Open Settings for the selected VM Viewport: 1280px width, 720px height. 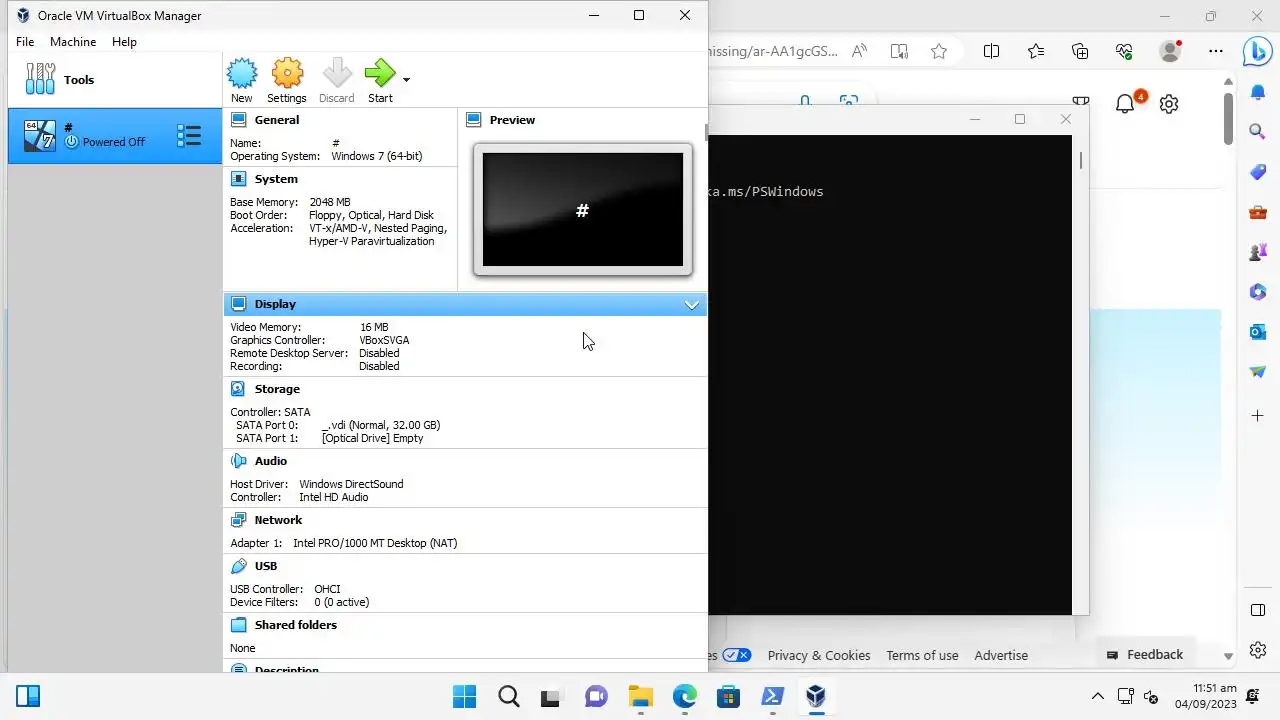click(287, 80)
